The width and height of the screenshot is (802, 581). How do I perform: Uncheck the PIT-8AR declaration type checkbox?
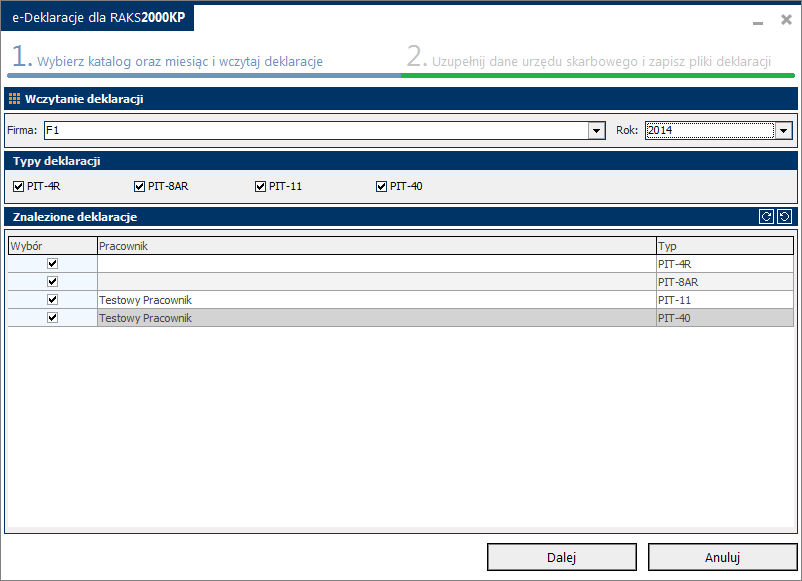point(139,187)
